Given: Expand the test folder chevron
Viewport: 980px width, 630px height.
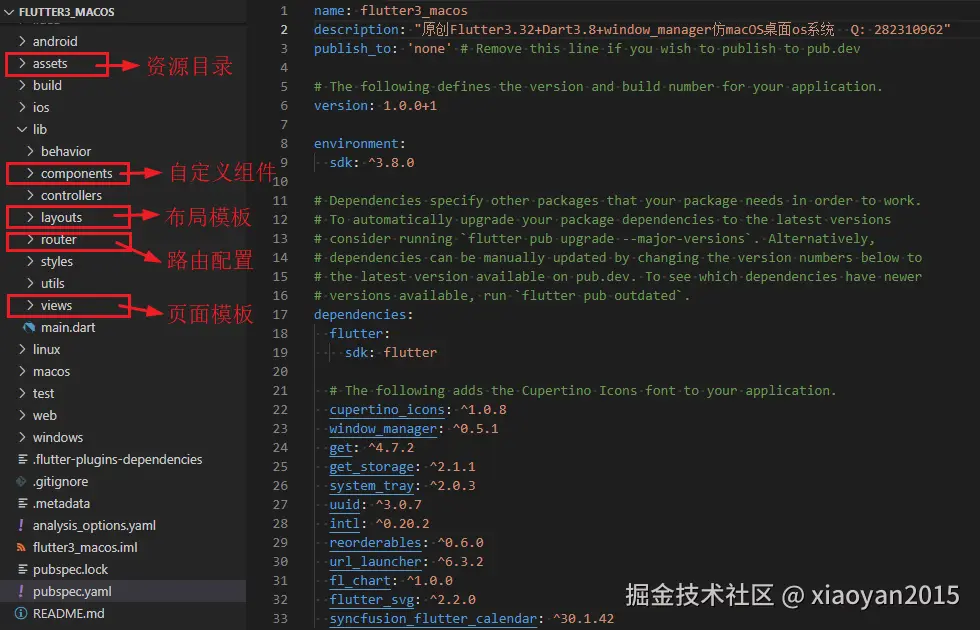Looking at the screenshot, I should coord(22,393).
